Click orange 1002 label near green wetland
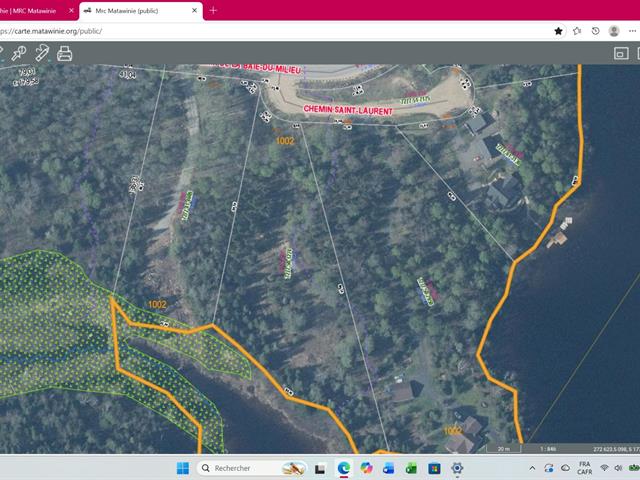 point(157,304)
